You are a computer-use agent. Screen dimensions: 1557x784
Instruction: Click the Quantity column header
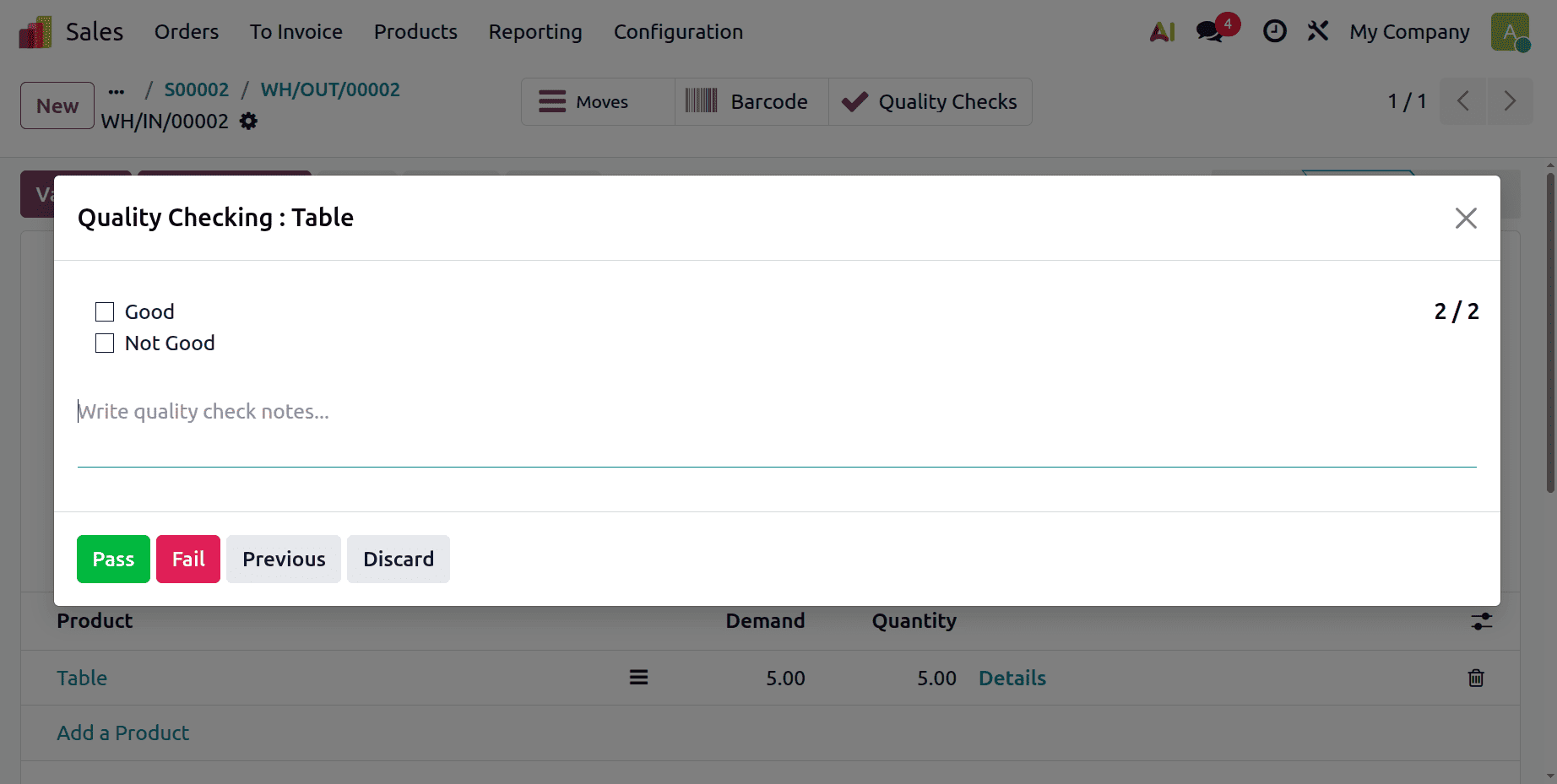pos(914,621)
